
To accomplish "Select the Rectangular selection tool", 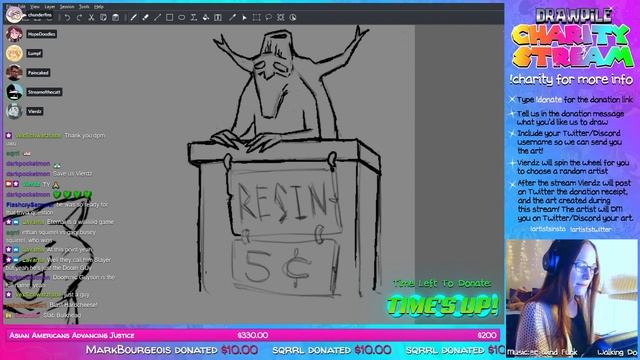I will click(x=256, y=18).
